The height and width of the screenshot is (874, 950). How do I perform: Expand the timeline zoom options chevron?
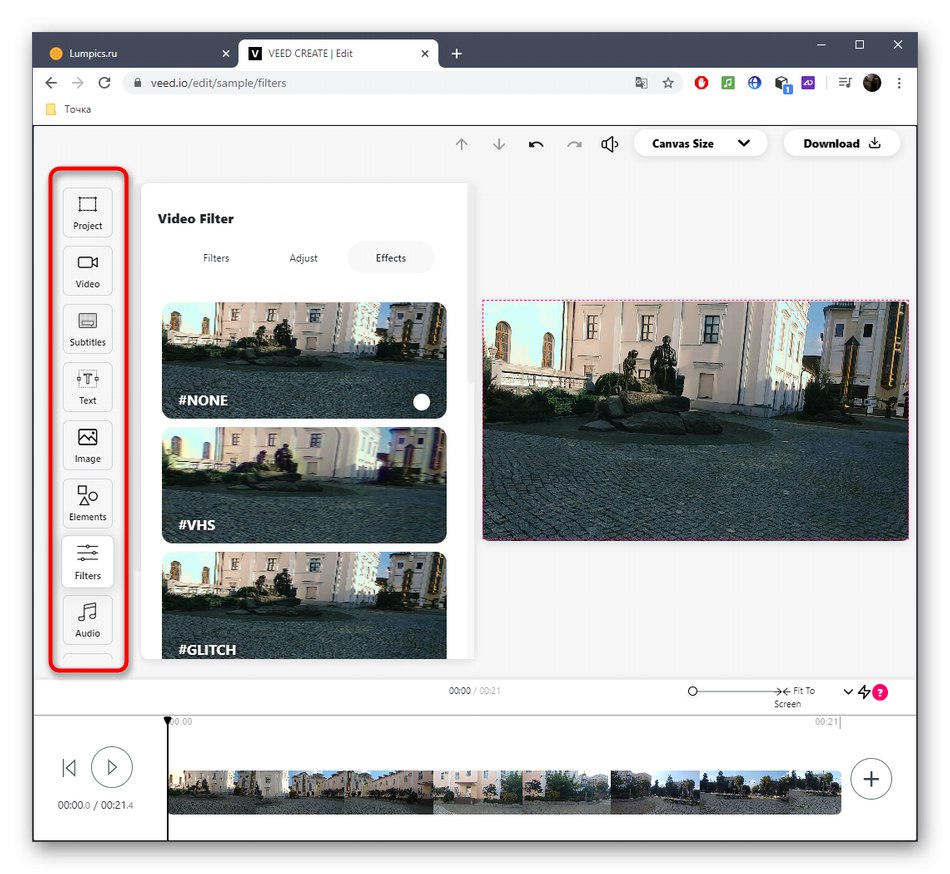tap(848, 692)
